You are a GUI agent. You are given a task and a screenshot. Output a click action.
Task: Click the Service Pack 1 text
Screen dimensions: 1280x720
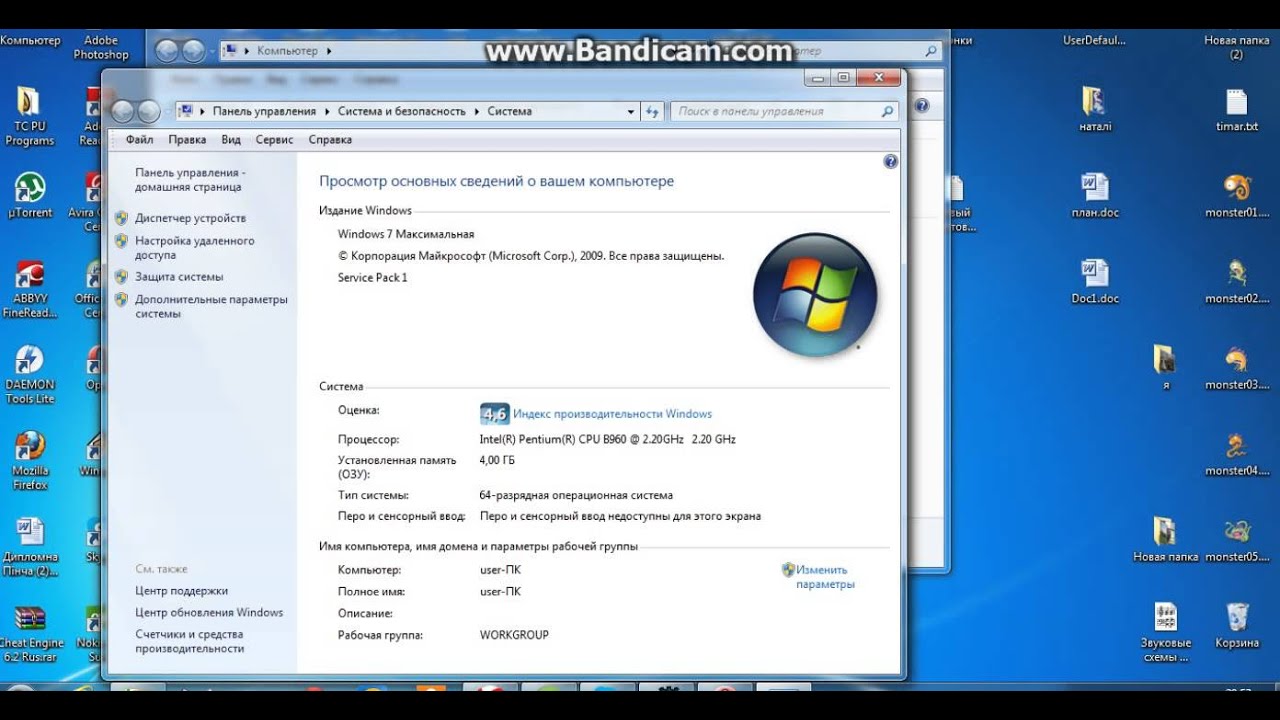coord(373,278)
